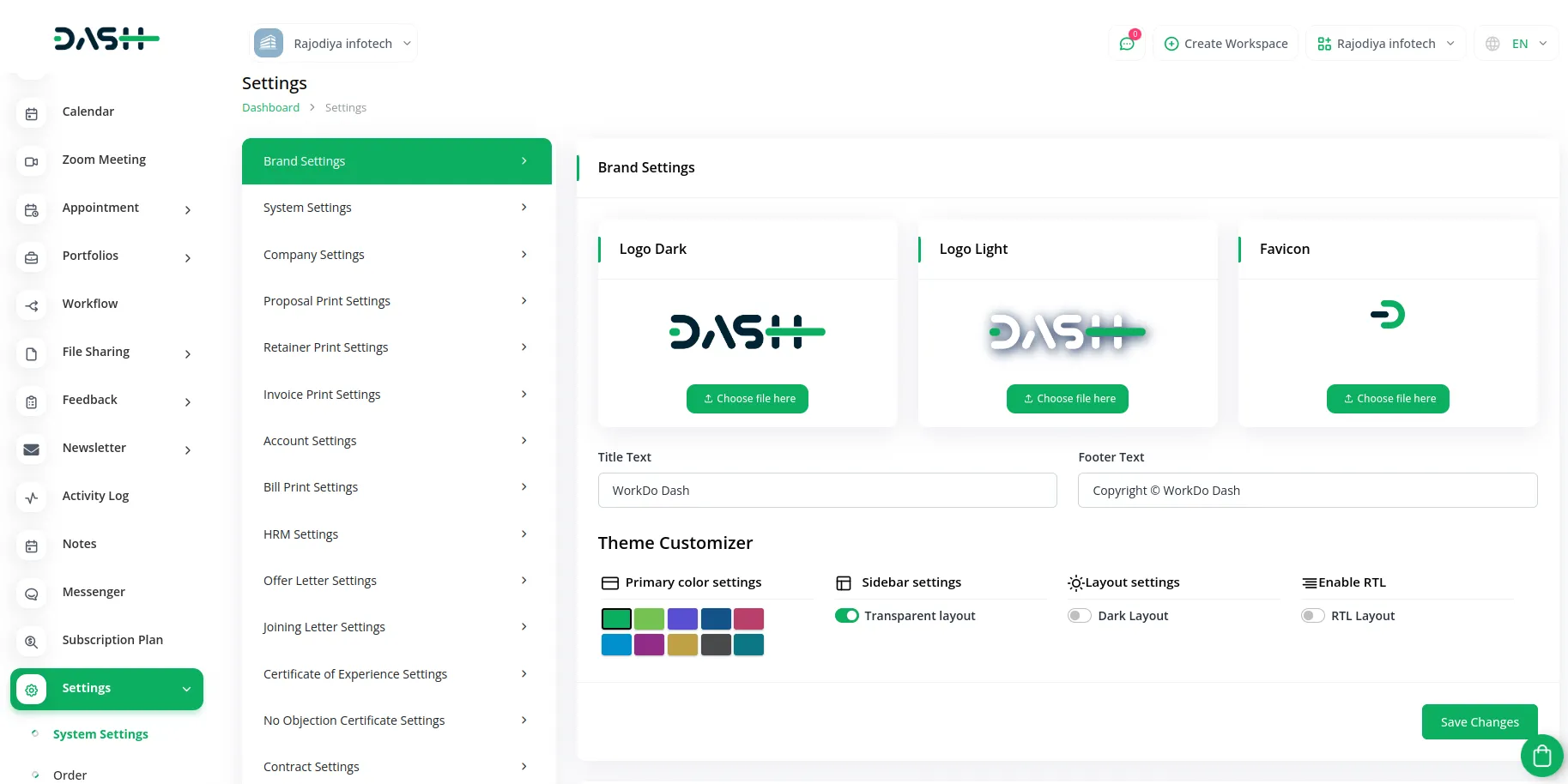Navigate back using the Dashboard breadcrumb link

point(270,107)
